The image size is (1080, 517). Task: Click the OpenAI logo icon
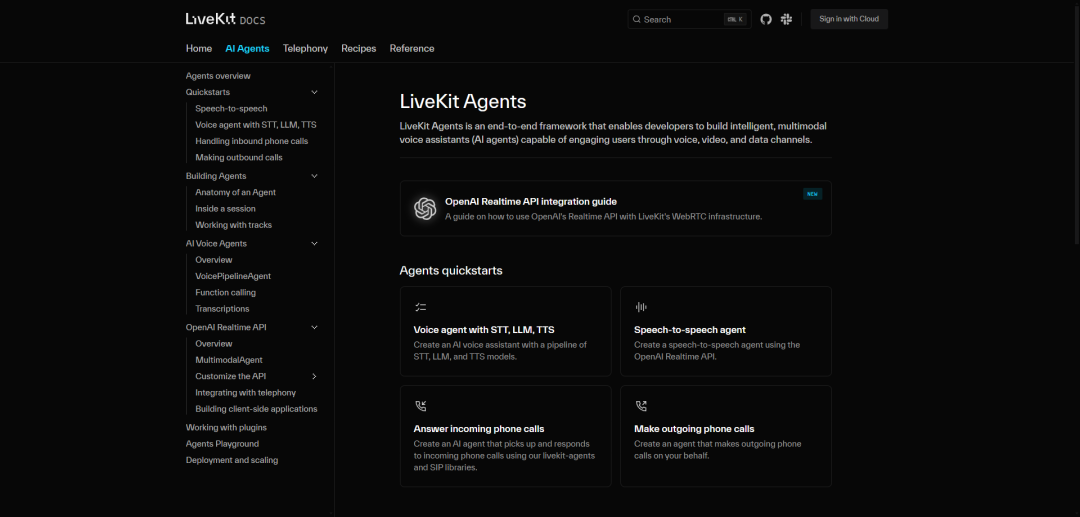pos(425,209)
